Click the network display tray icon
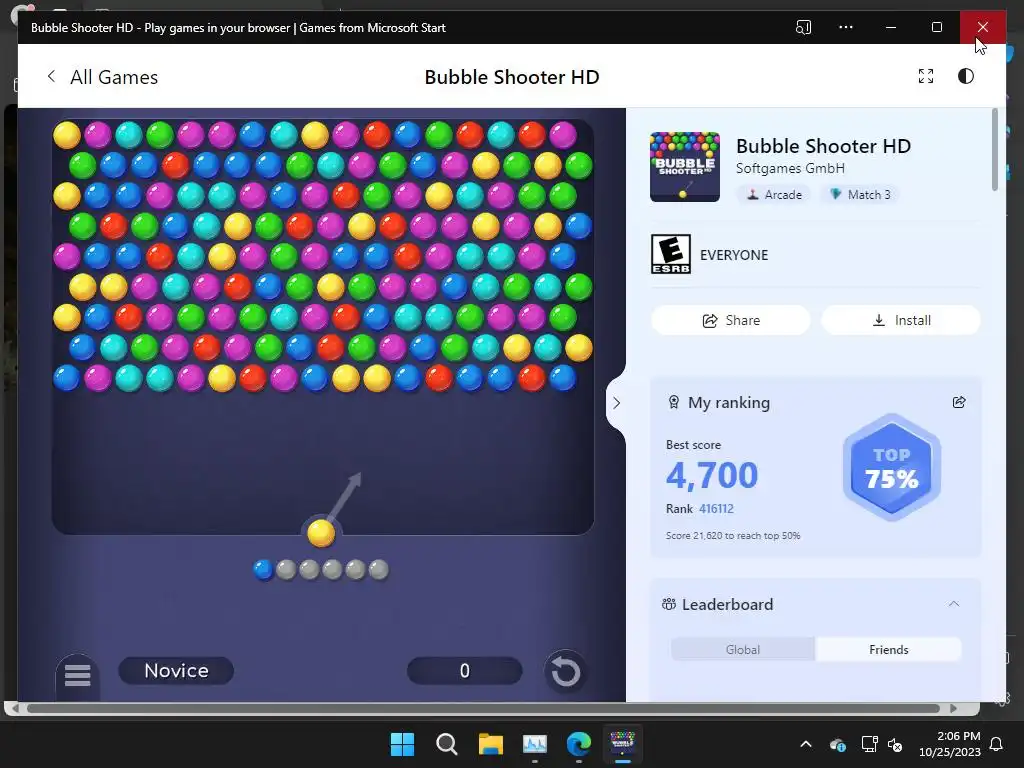Viewport: 1024px width, 768px height. tap(869, 744)
